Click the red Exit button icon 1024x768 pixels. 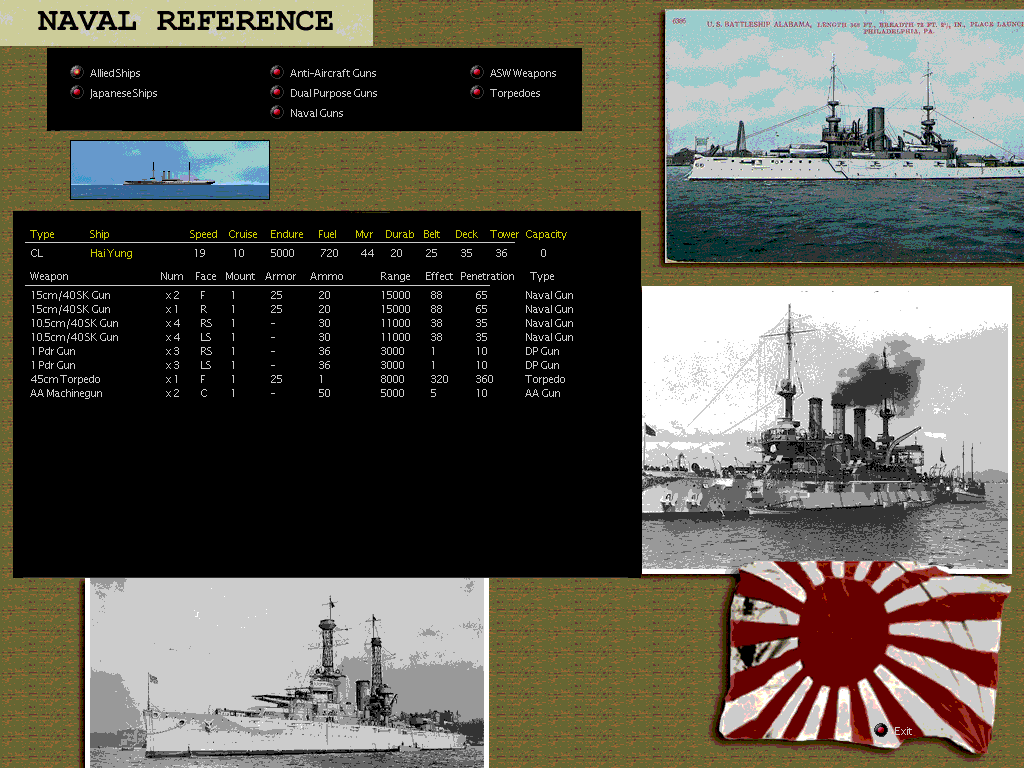point(881,730)
